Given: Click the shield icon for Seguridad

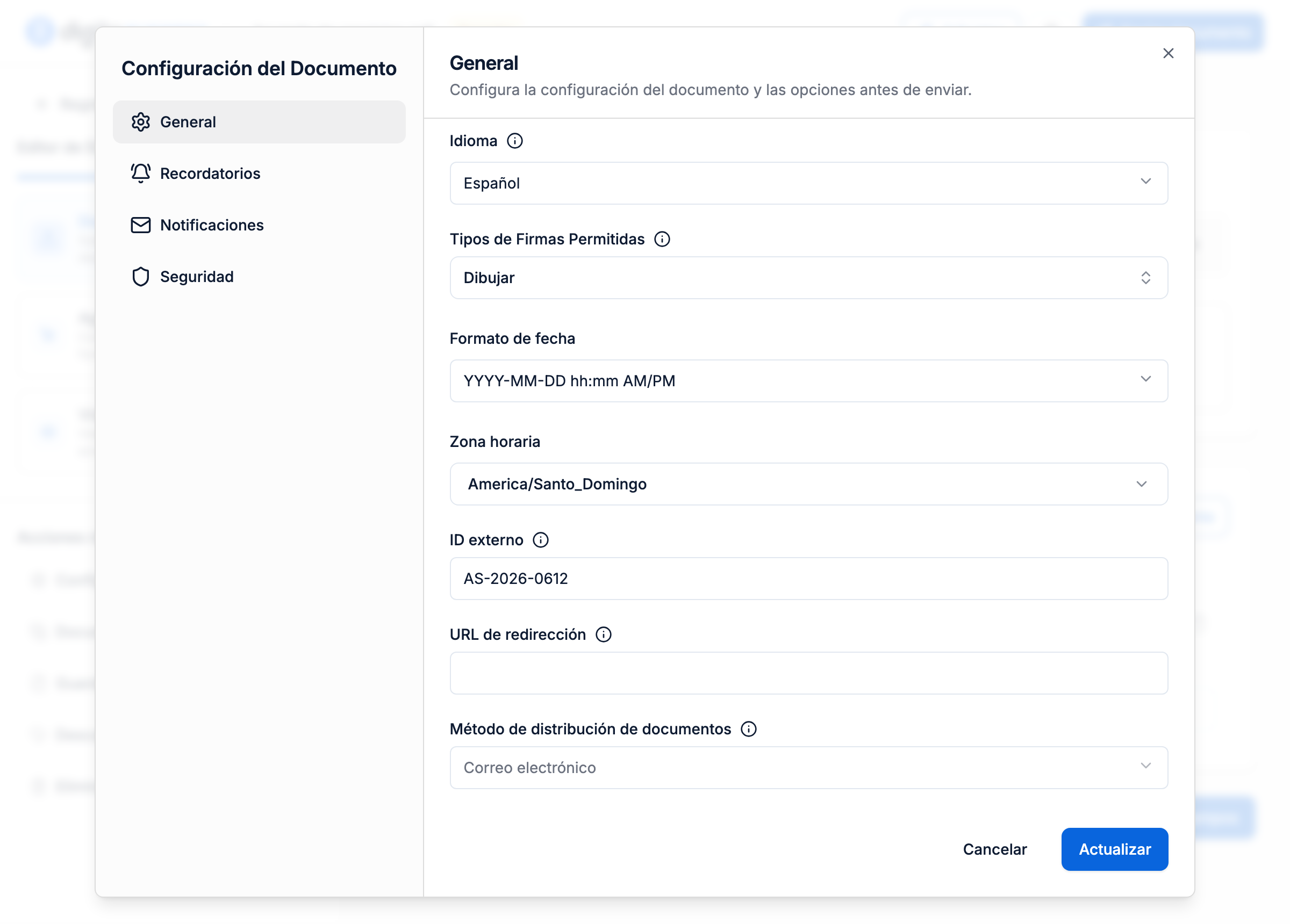Looking at the screenshot, I should [140, 277].
